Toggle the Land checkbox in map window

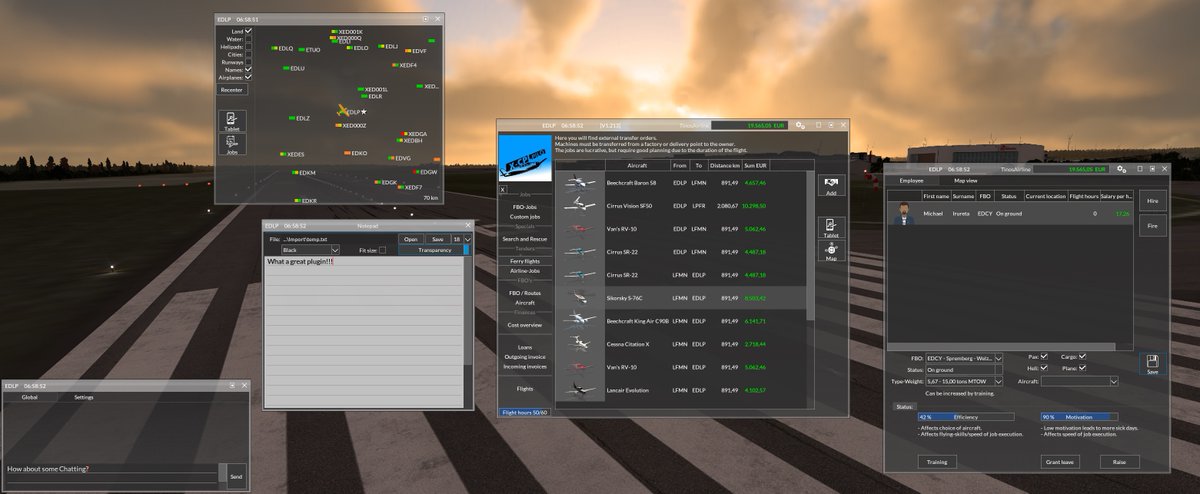point(249,31)
